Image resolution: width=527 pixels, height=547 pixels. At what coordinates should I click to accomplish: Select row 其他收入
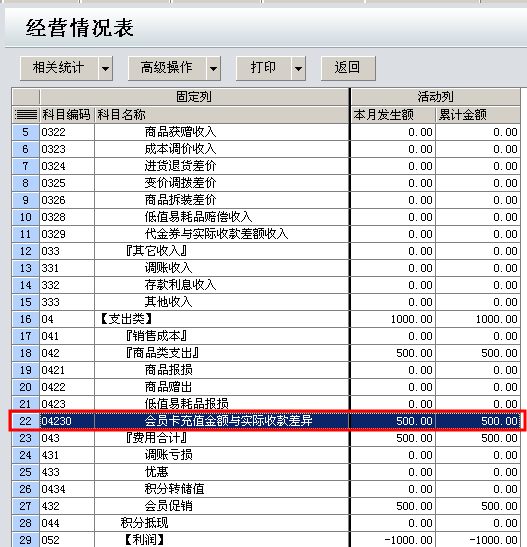click(266, 302)
